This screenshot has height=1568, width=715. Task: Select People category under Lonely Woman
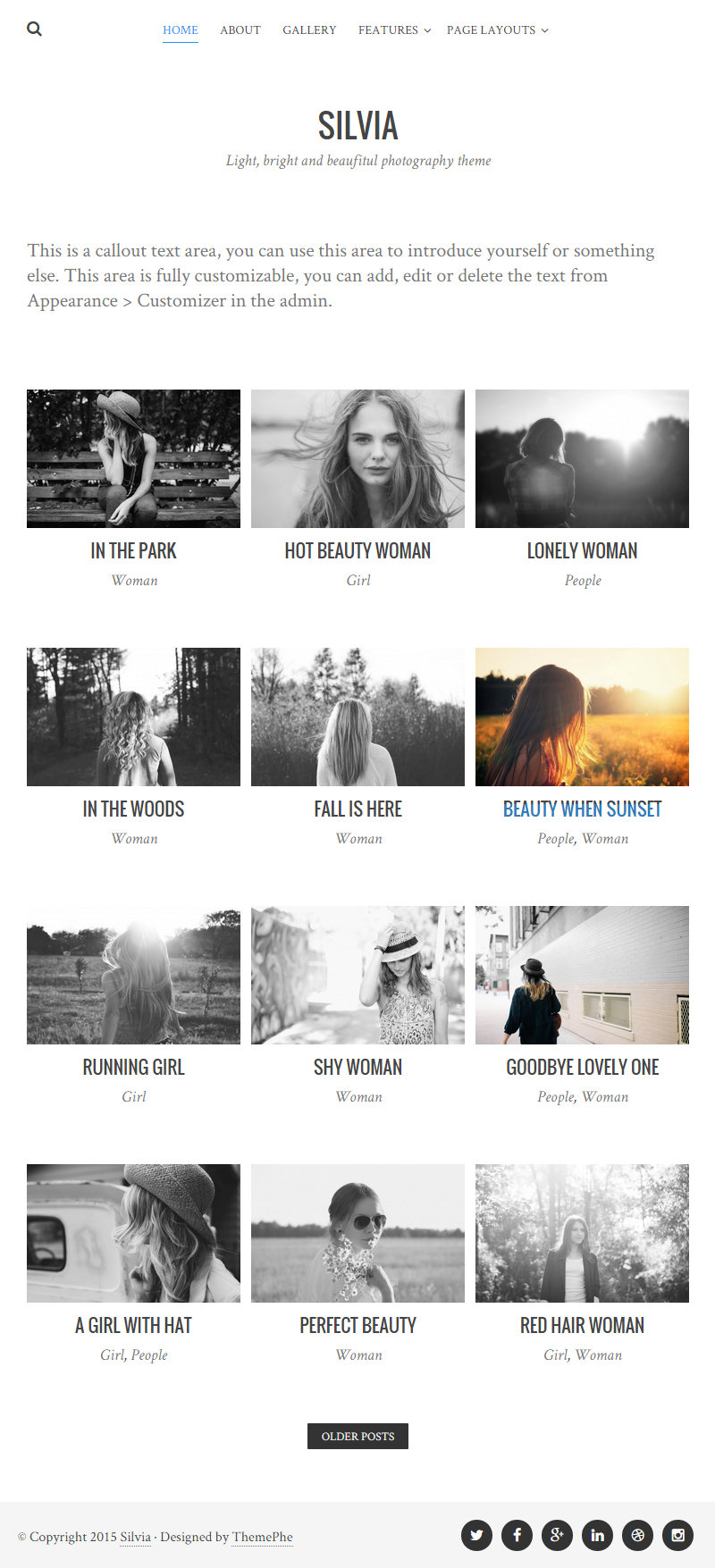583,581
